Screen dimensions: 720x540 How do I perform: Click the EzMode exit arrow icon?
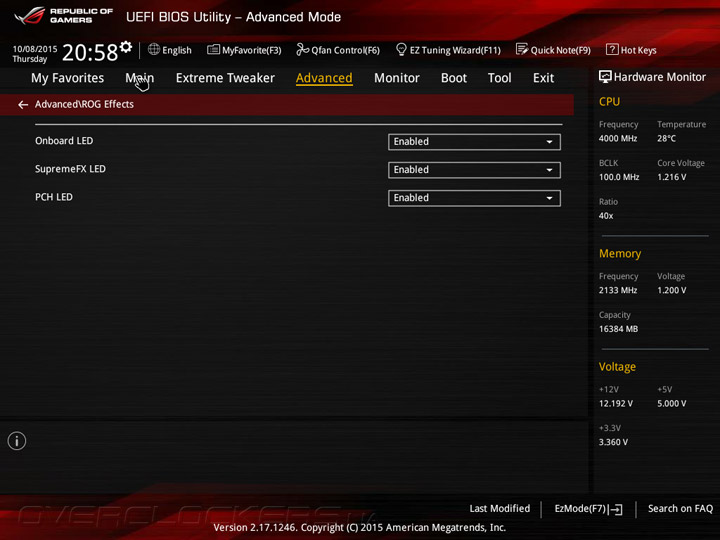[616, 509]
